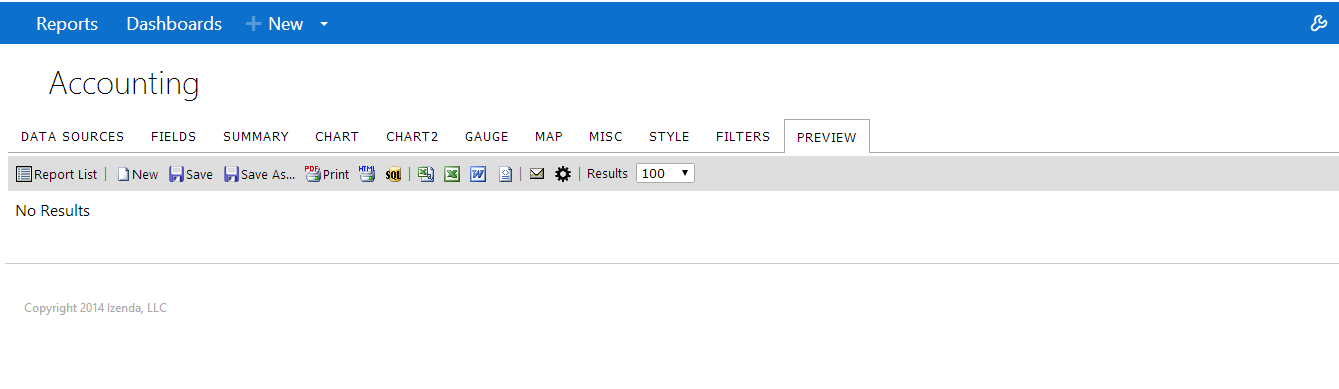The width and height of the screenshot is (1339, 389).
Task: Print the report as PDF
Action: 327,174
